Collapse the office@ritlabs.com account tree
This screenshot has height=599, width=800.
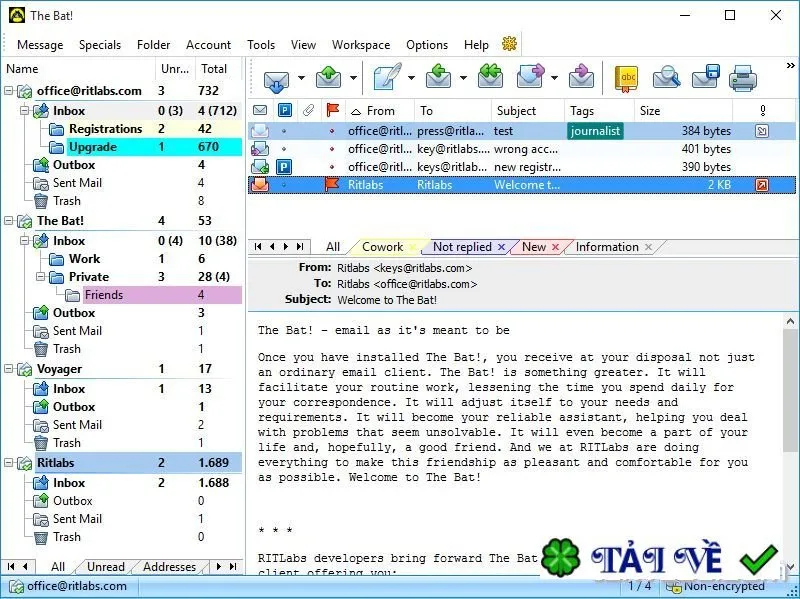click(9, 91)
